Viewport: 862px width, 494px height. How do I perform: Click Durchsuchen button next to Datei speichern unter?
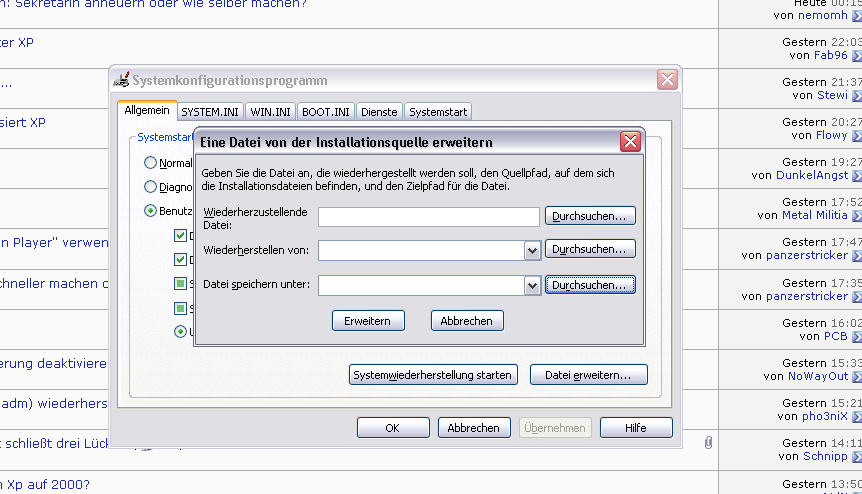(590, 285)
